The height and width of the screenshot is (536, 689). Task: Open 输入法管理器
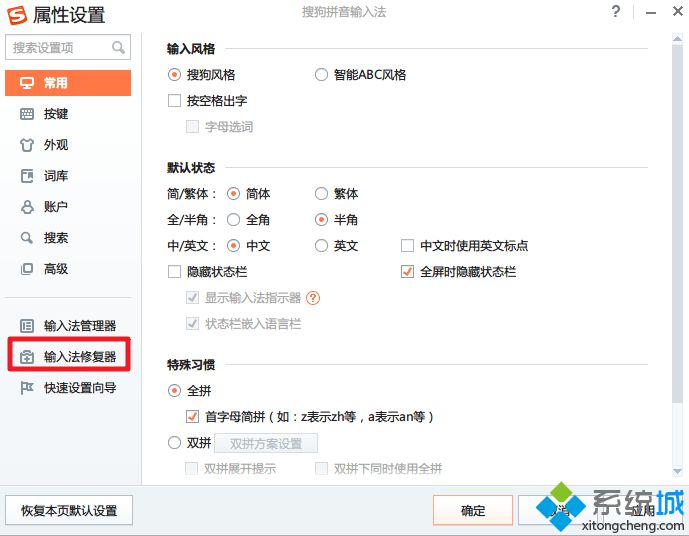(68, 326)
